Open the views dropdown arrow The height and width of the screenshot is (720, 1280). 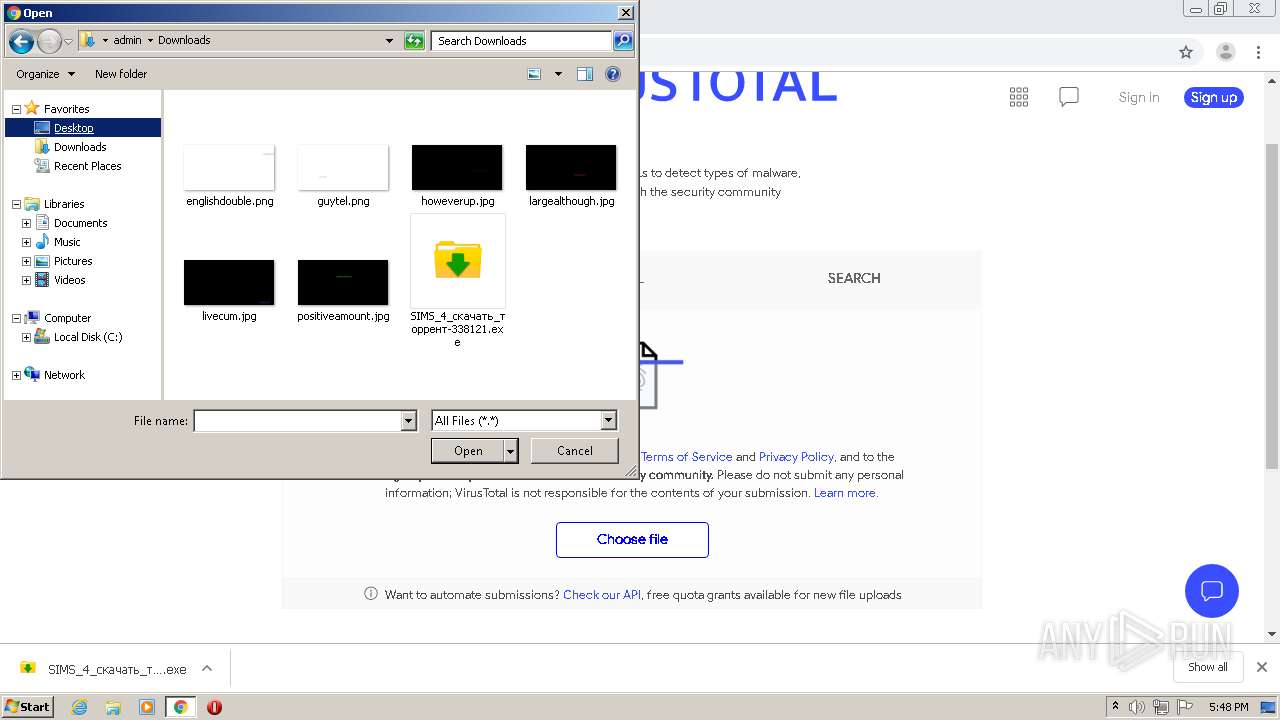coord(558,74)
